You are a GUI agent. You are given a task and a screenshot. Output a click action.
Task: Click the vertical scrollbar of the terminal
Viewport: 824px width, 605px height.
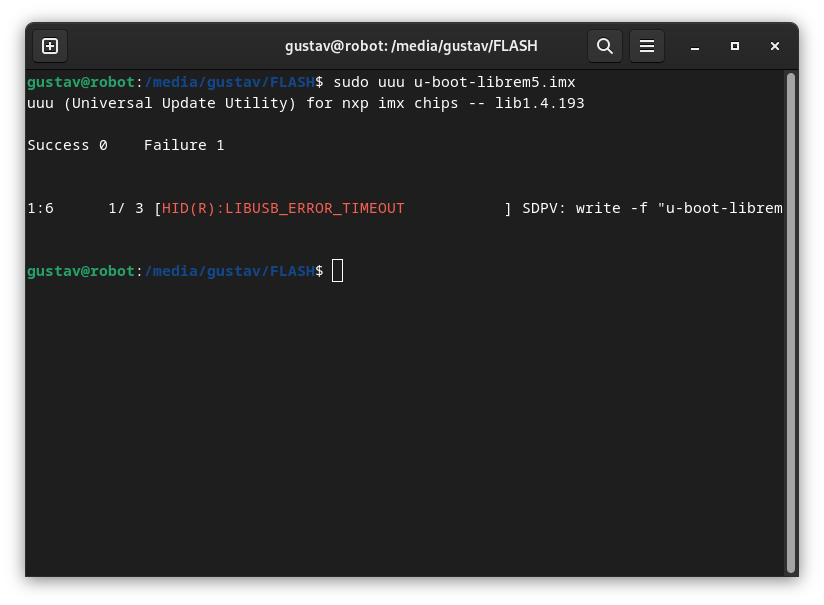[x=791, y=323]
